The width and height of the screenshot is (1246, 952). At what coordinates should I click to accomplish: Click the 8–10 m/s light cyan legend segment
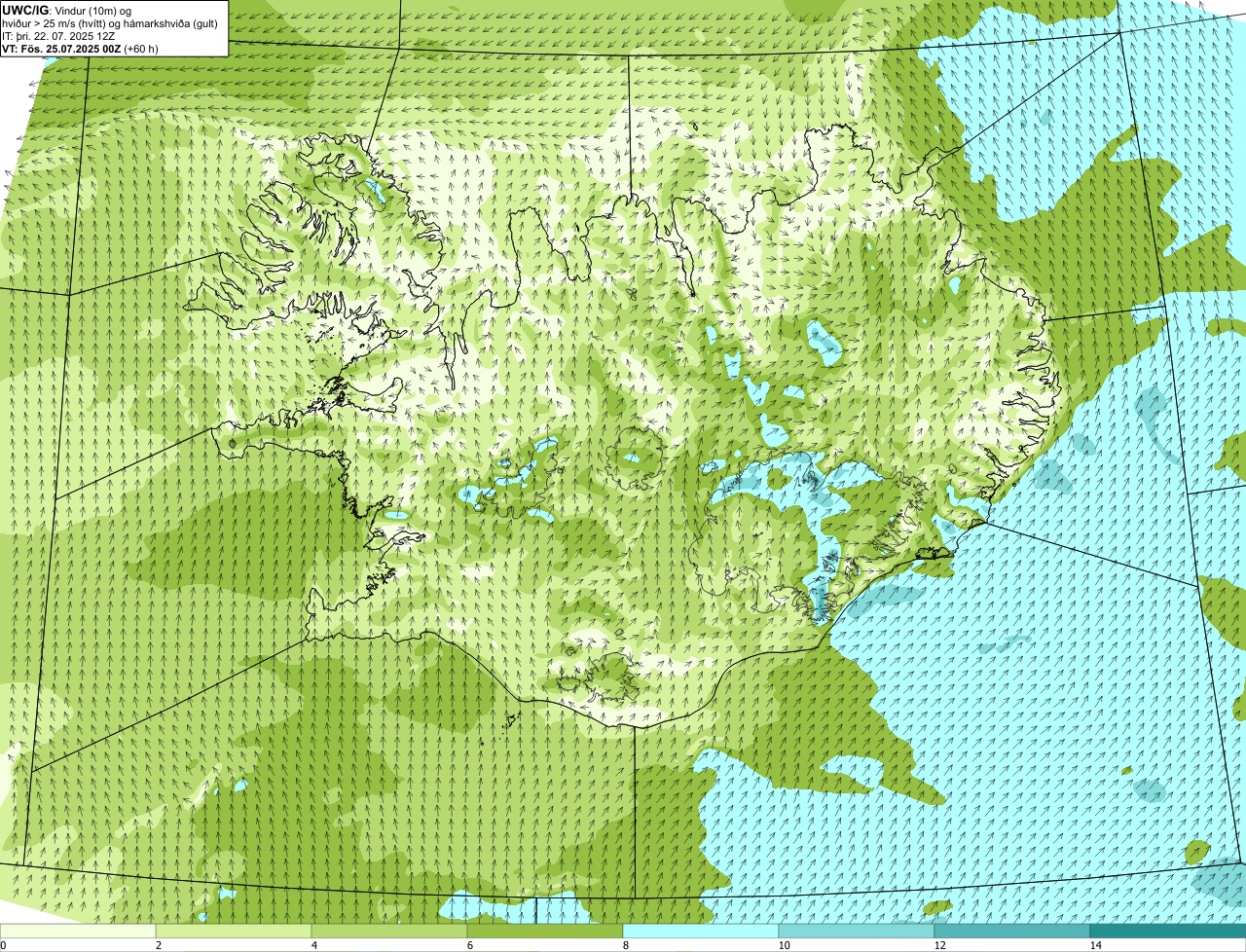click(x=701, y=931)
